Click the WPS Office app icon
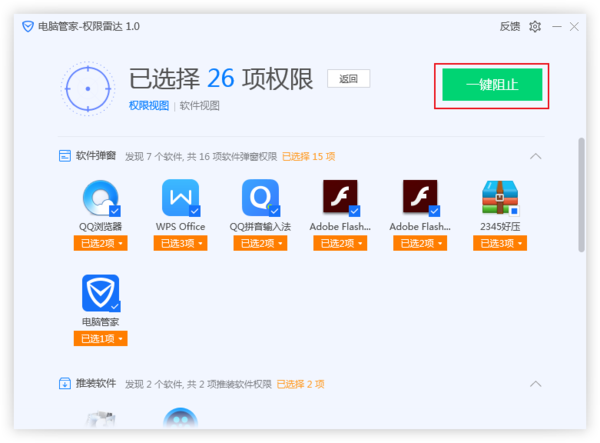The image size is (600, 443). (x=181, y=198)
